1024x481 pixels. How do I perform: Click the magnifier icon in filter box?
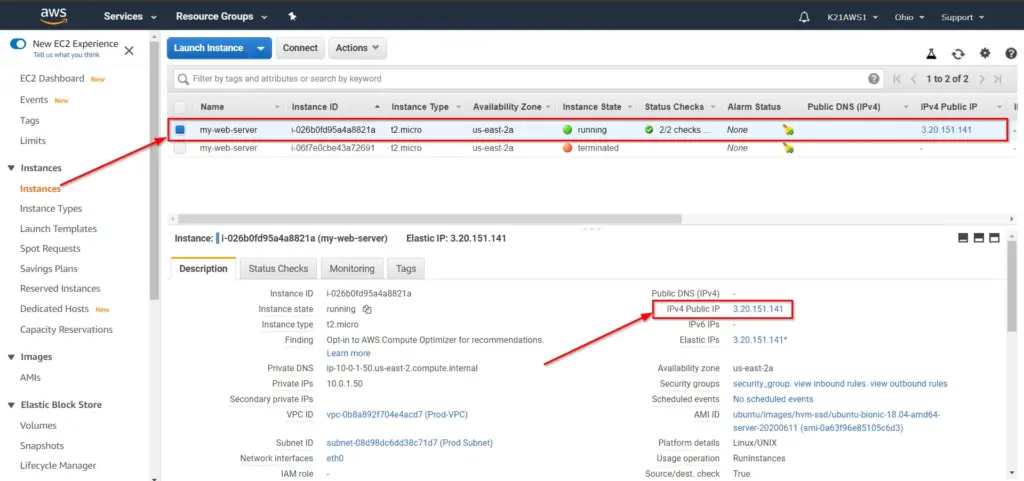[184, 79]
